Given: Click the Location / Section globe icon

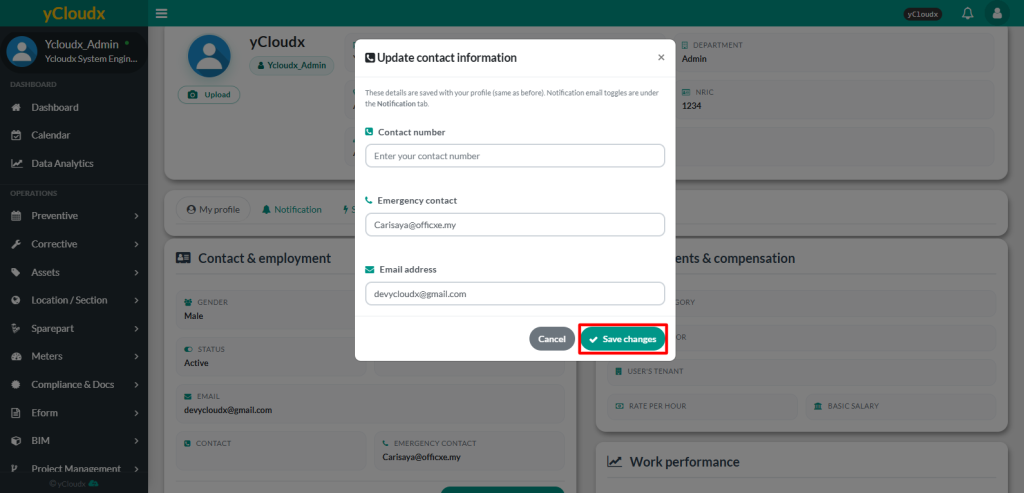Looking at the screenshot, I should point(17,300).
